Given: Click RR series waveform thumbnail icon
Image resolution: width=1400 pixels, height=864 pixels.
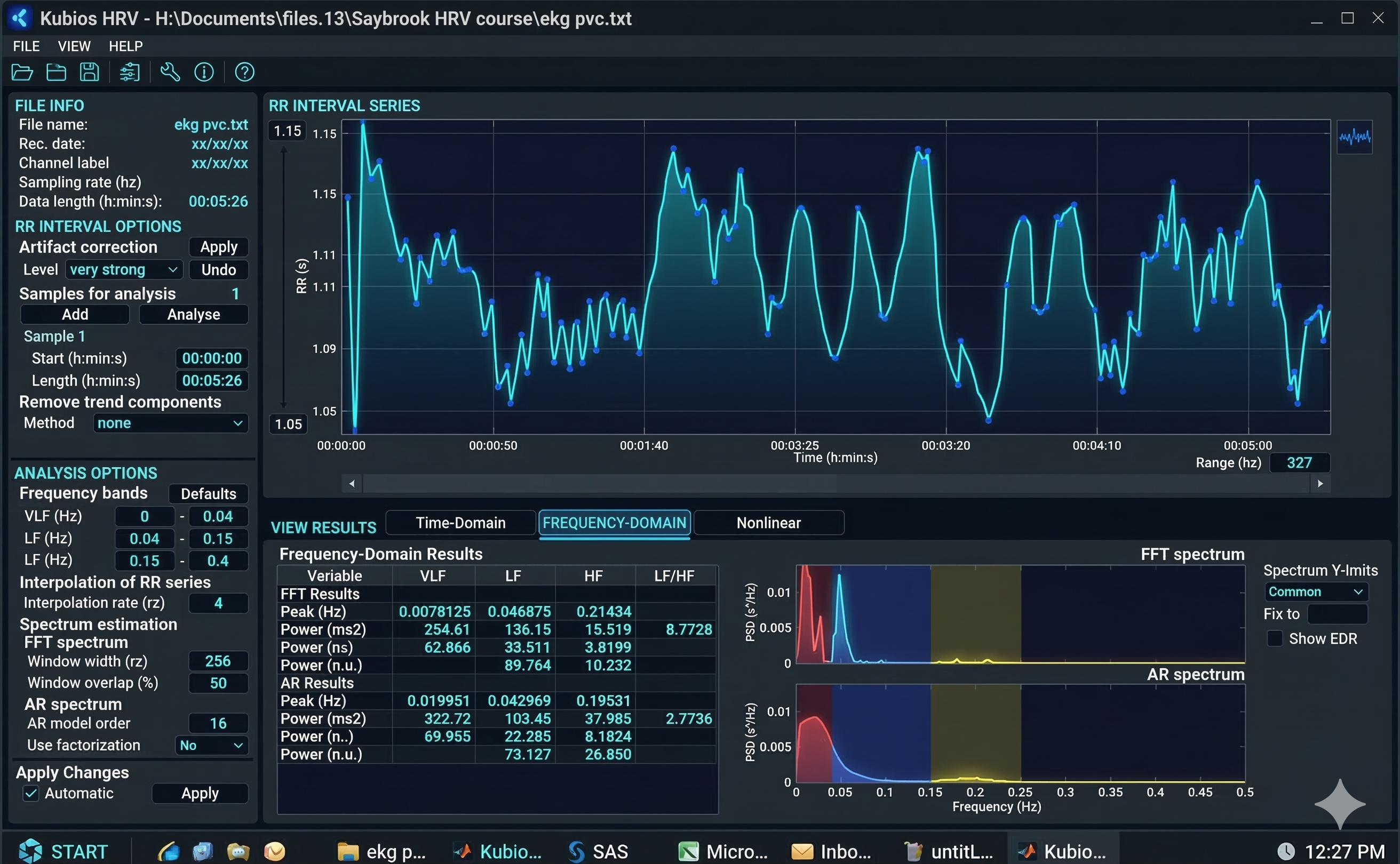Looking at the screenshot, I should [1354, 137].
